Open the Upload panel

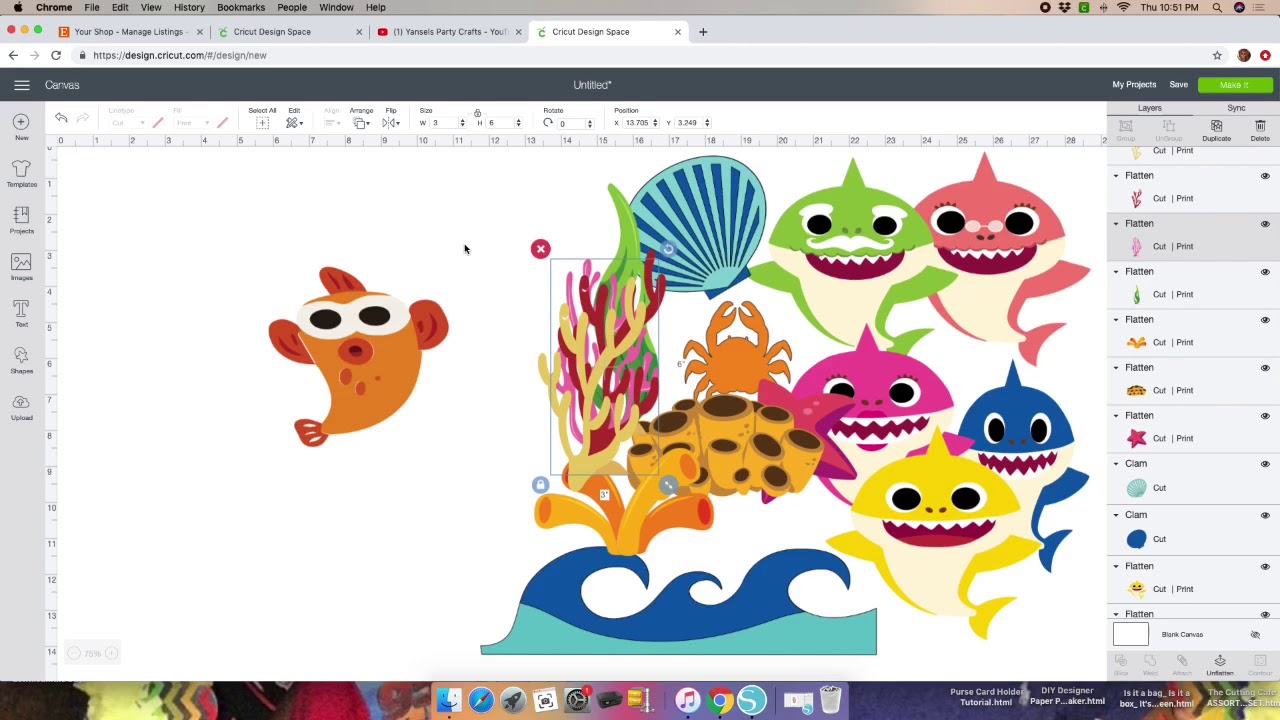point(21,406)
